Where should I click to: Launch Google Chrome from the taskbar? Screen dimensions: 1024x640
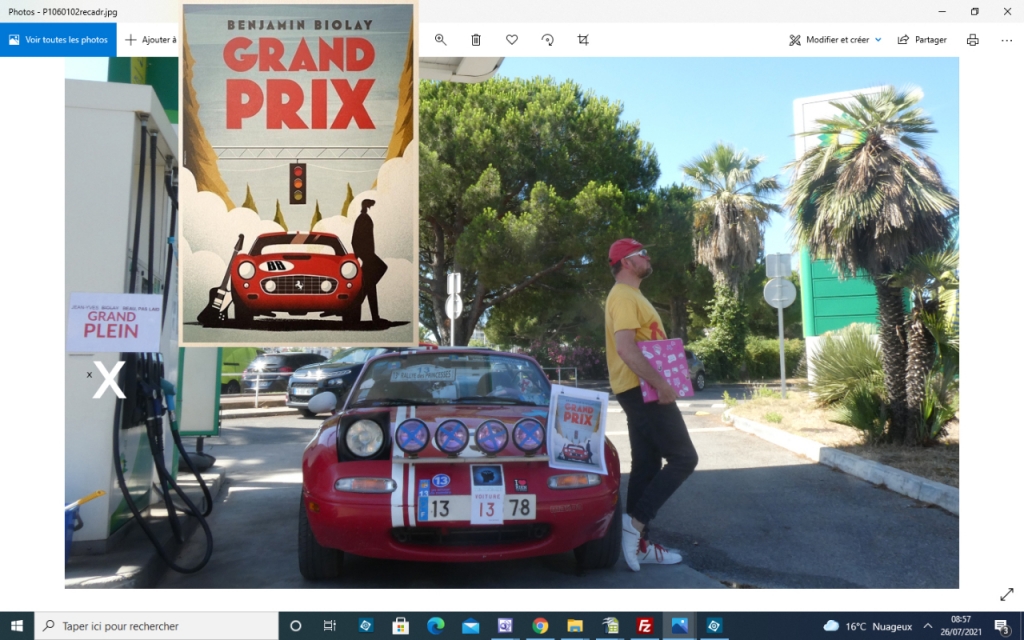(540, 626)
